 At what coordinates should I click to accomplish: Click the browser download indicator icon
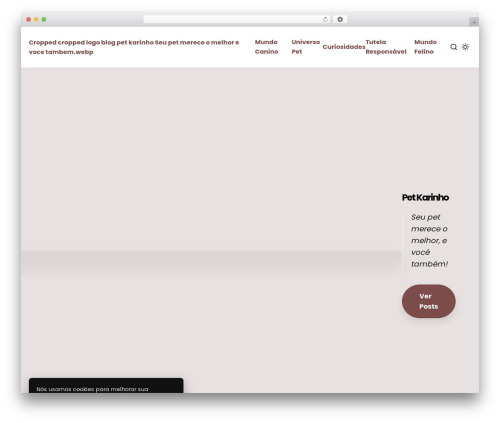tap(340, 20)
